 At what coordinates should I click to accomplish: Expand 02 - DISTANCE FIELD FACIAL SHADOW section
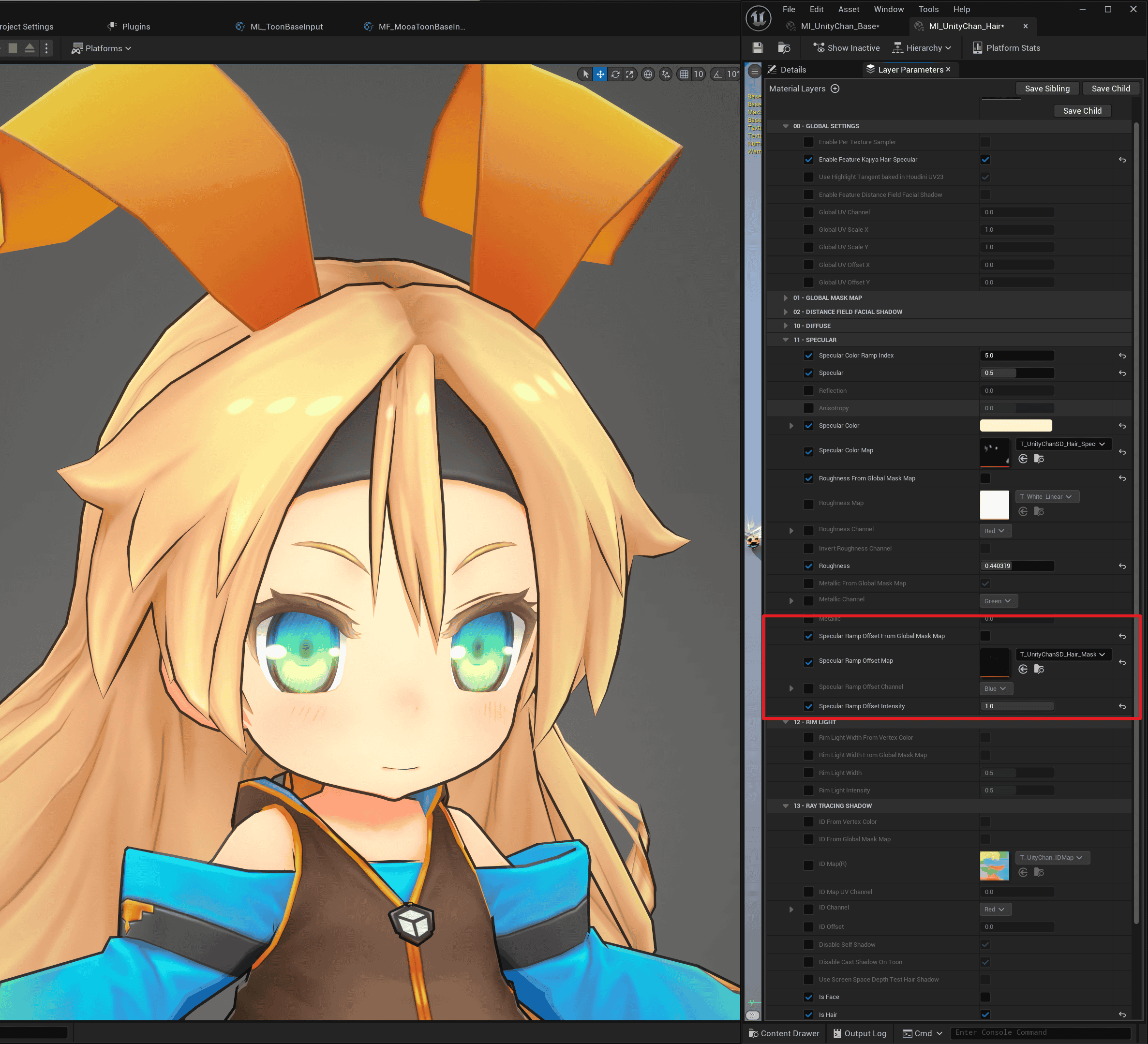click(x=785, y=312)
